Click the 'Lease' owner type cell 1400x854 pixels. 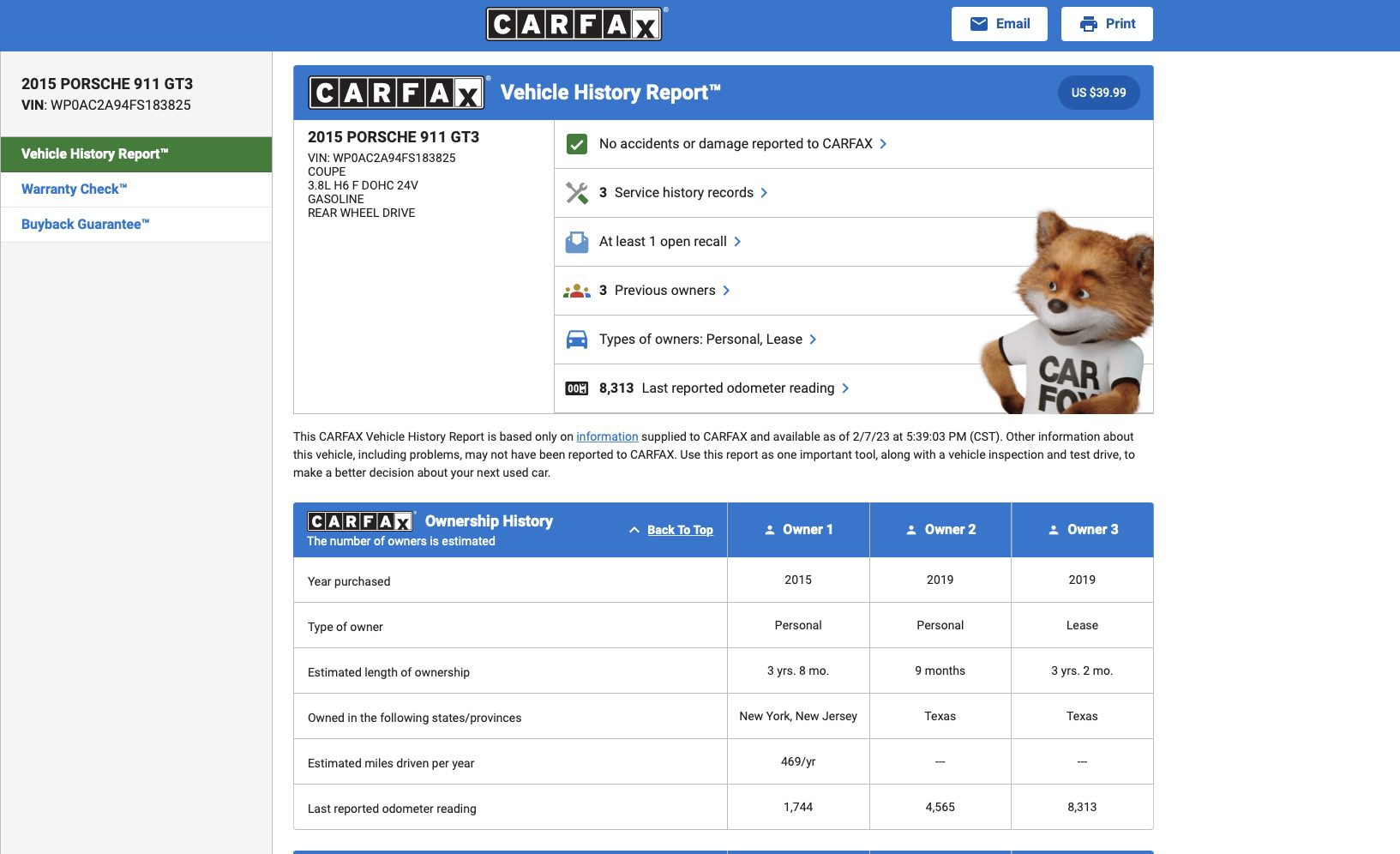(1082, 625)
